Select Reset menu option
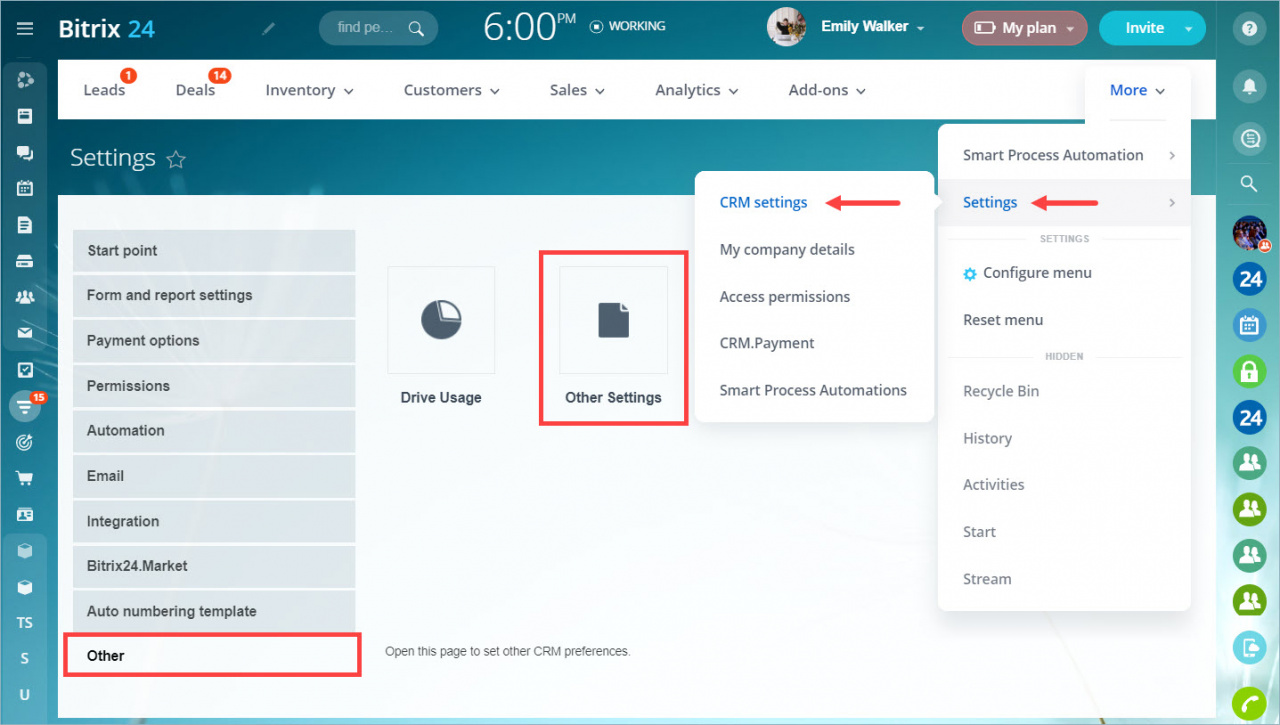 1003,320
